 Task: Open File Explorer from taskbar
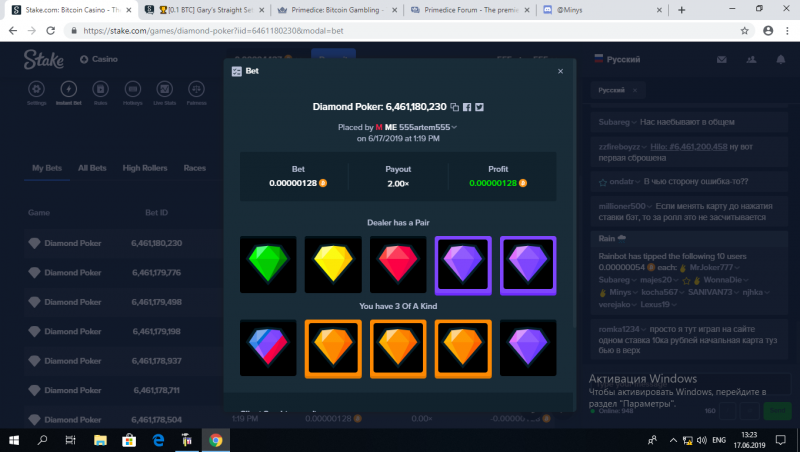tap(100, 440)
